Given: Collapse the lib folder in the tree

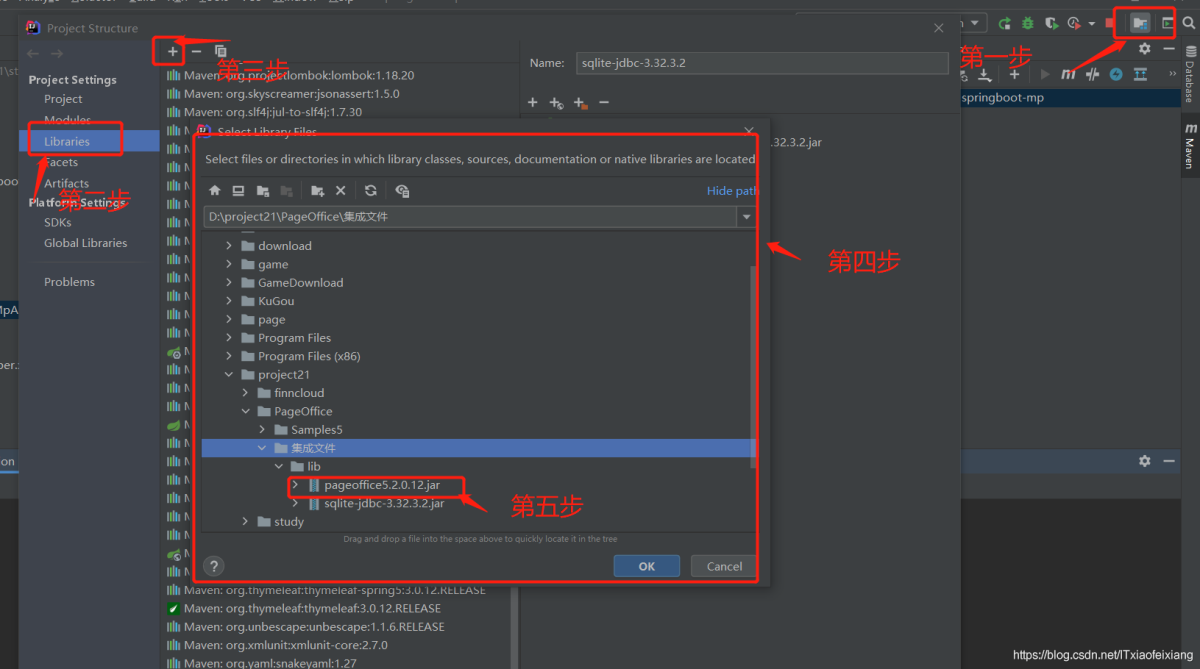Looking at the screenshot, I should point(279,465).
